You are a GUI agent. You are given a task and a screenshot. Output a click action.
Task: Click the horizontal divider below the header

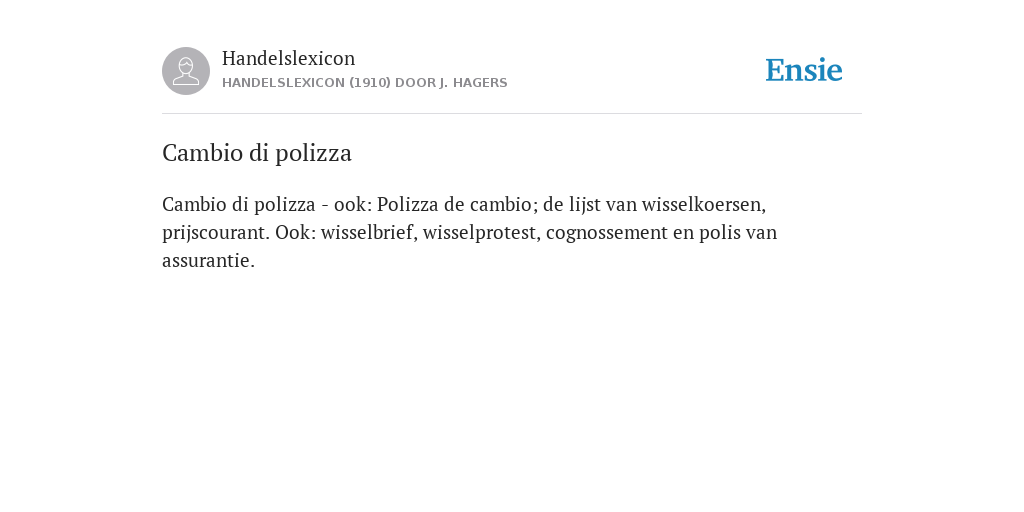tap(512, 114)
